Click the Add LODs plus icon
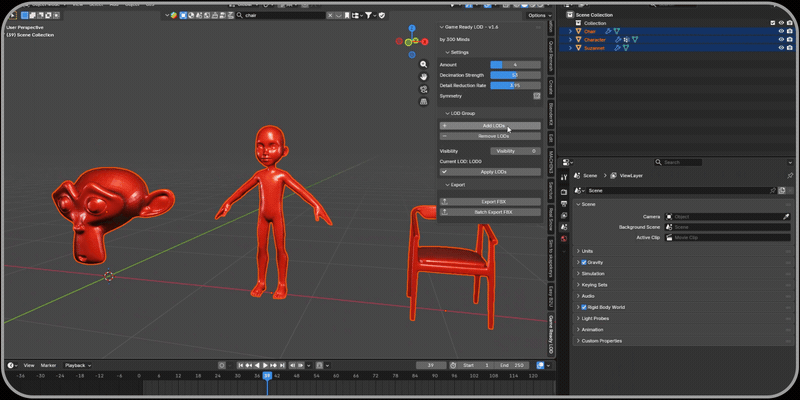 coord(444,126)
